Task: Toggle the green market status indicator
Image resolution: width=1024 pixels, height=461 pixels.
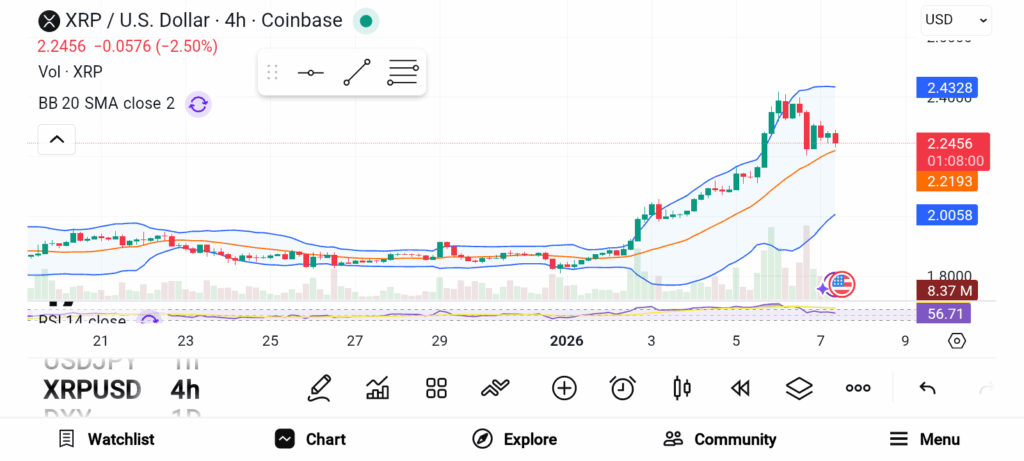Action: [367, 20]
